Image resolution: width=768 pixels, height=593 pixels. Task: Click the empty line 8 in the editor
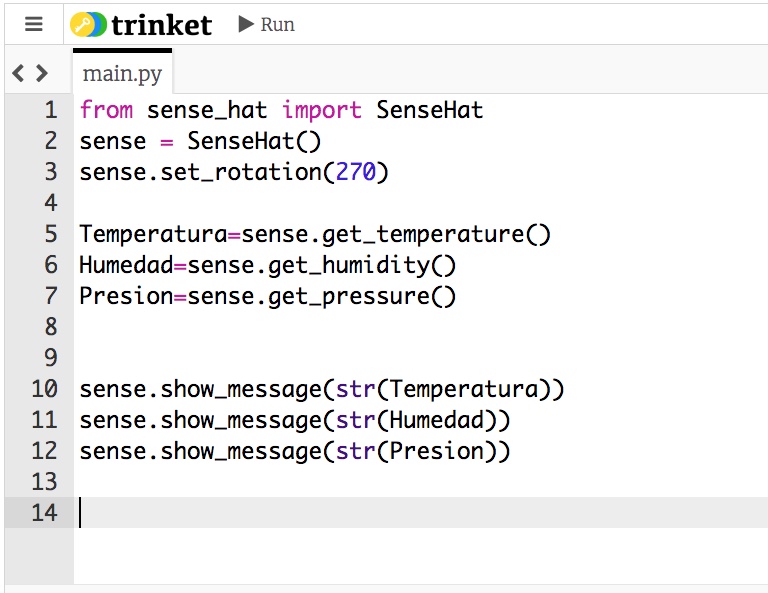300,327
